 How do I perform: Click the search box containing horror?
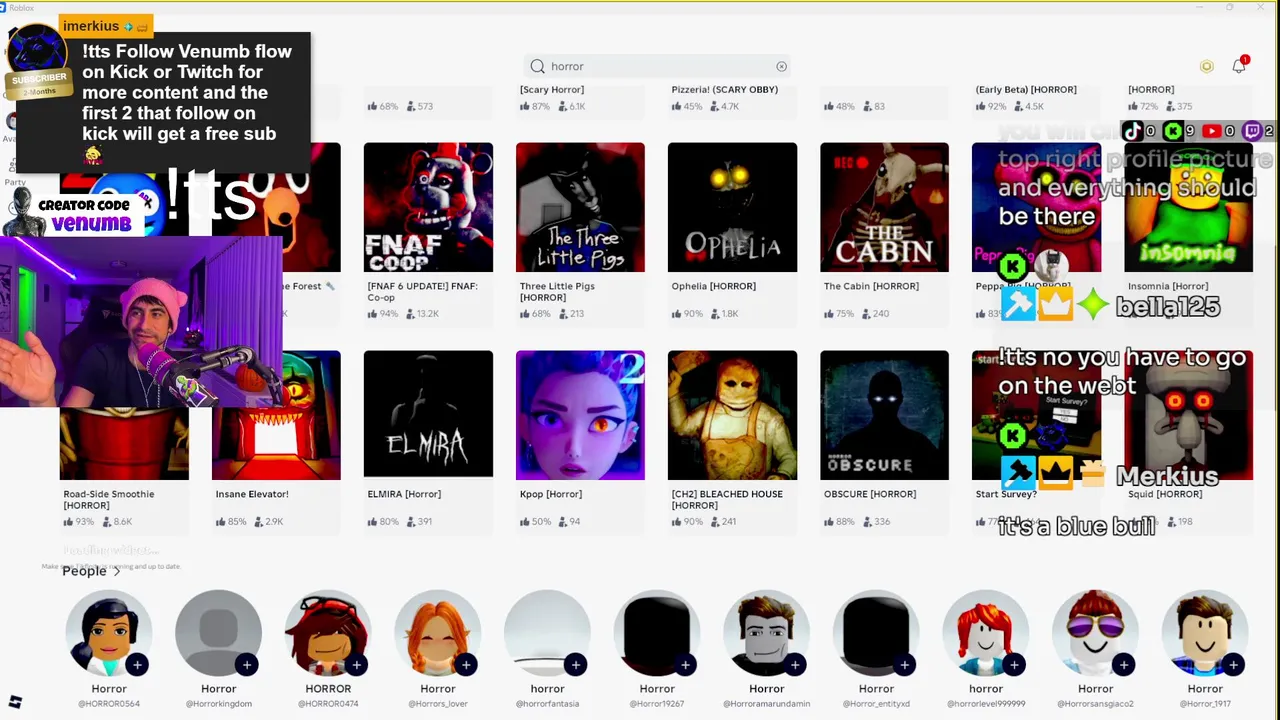(x=658, y=66)
